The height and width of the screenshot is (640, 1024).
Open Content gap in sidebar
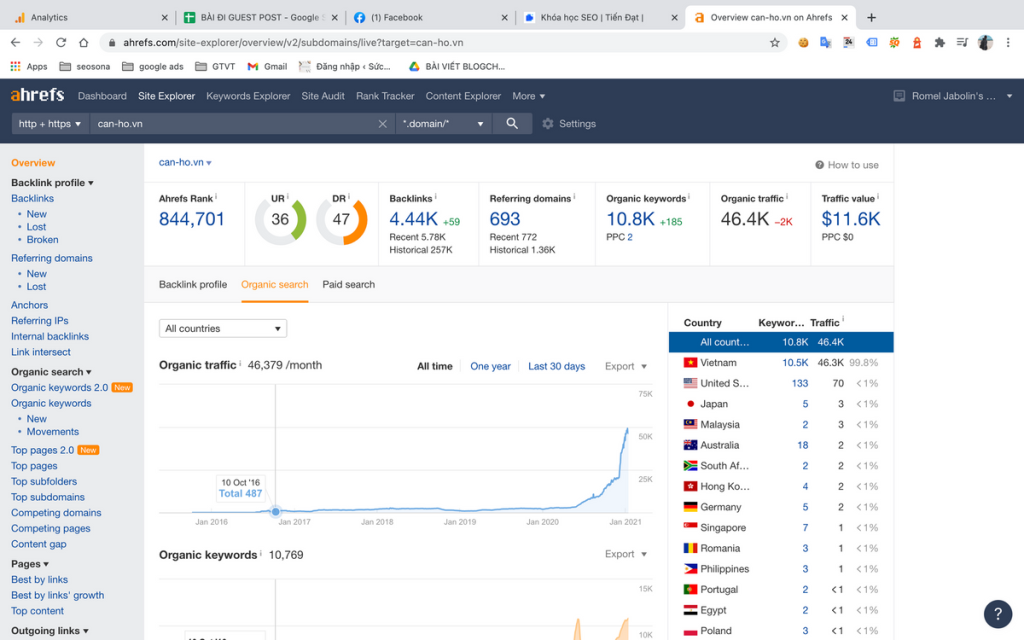click(39, 544)
